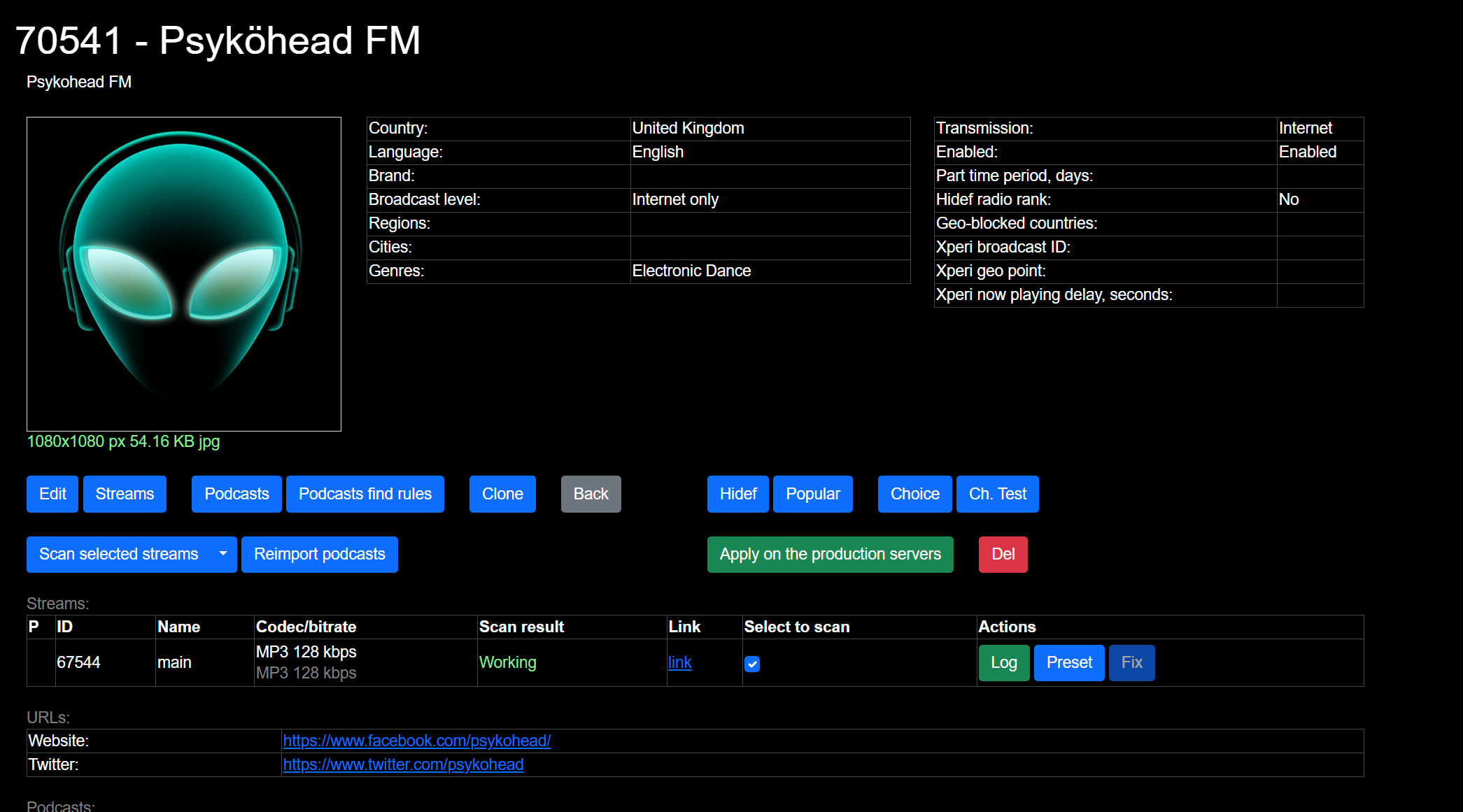
Task: Open the Log for stream 67544
Action: 1003,662
